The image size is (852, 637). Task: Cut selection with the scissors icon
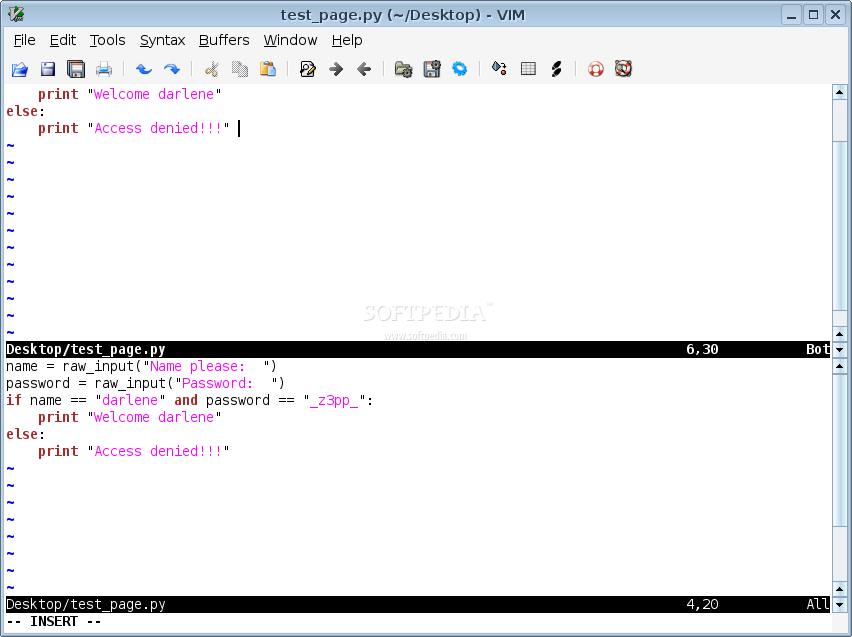point(211,69)
